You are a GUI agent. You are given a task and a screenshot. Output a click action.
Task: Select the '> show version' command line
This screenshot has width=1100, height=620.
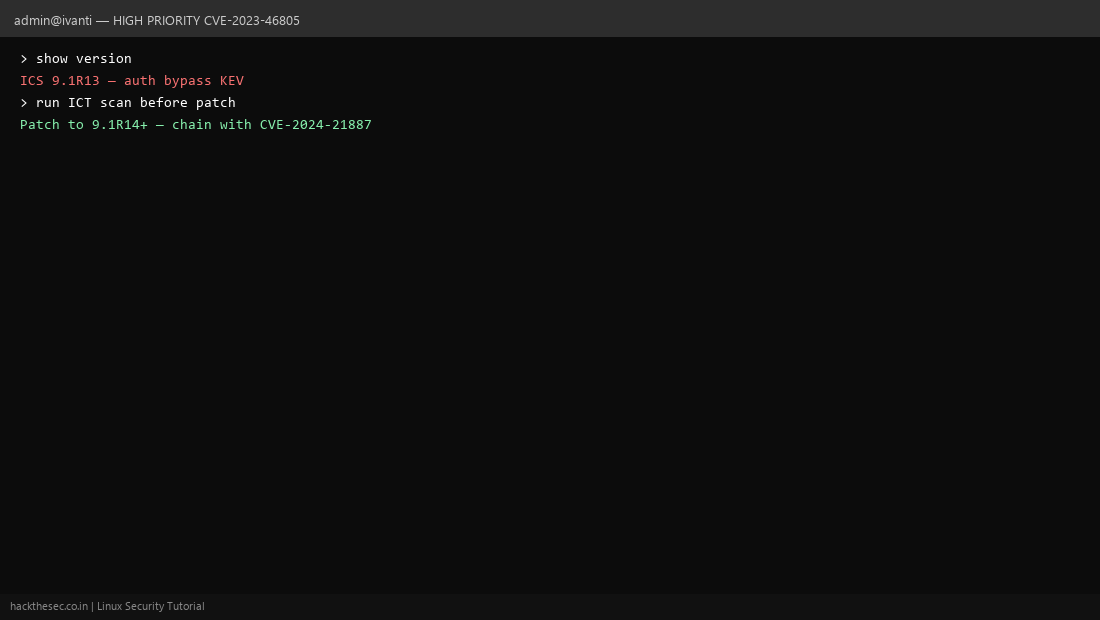pos(76,58)
